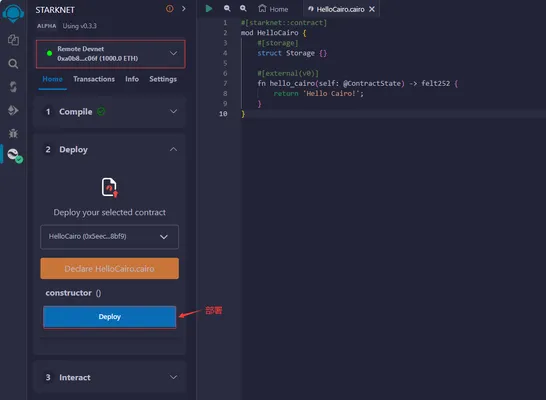The width and height of the screenshot is (546, 400).
Task: Open the Remote Devnet account dropdown
Action: 110,54
